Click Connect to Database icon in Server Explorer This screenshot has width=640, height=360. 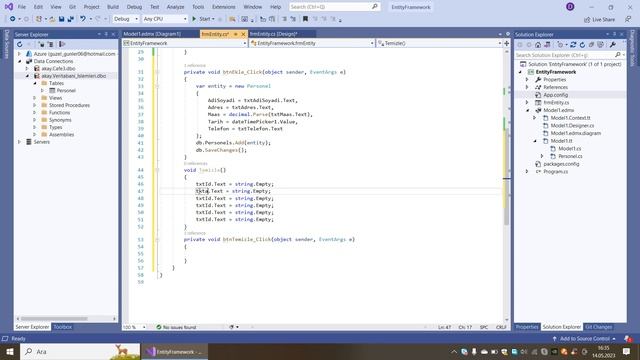pyautogui.click(x=41, y=44)
